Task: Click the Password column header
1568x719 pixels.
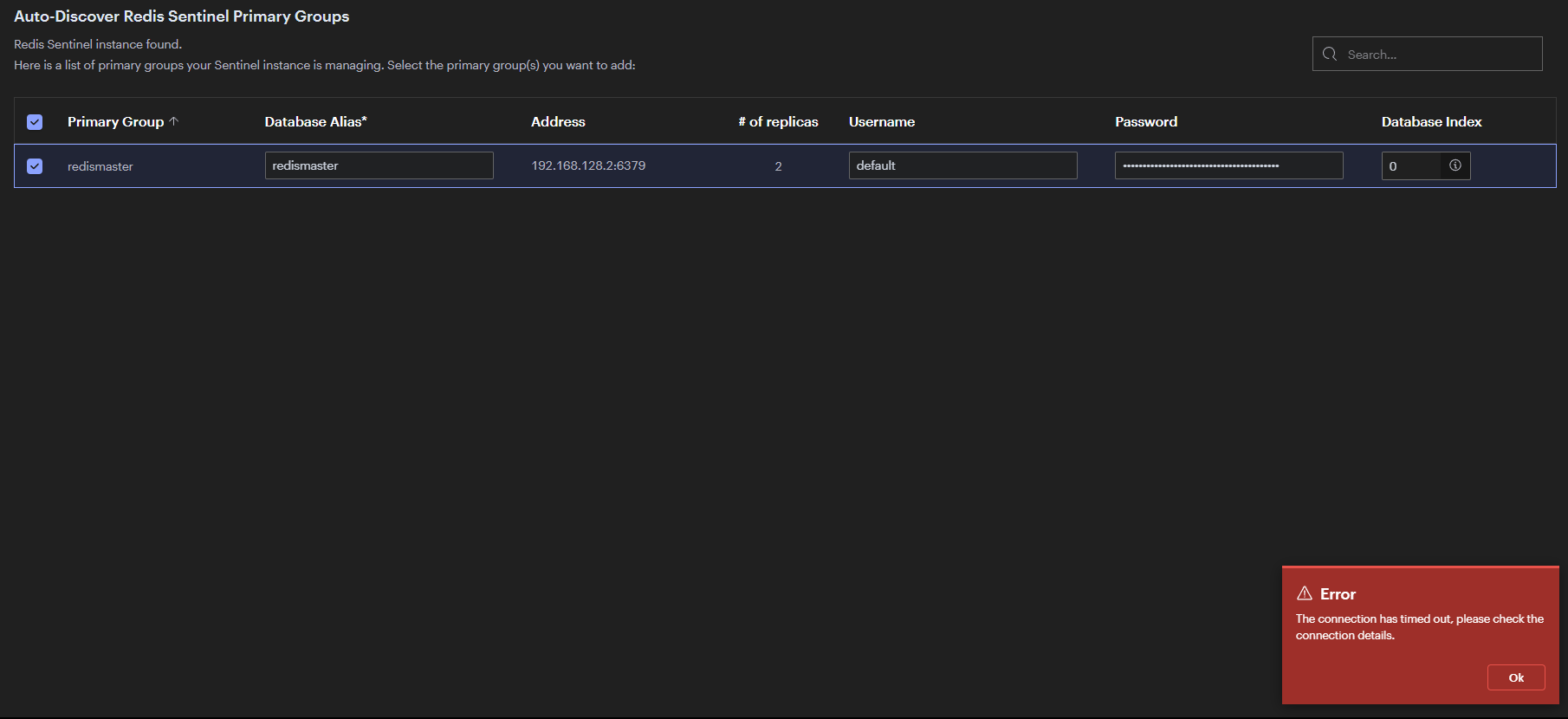Action: coord(1146,121)
